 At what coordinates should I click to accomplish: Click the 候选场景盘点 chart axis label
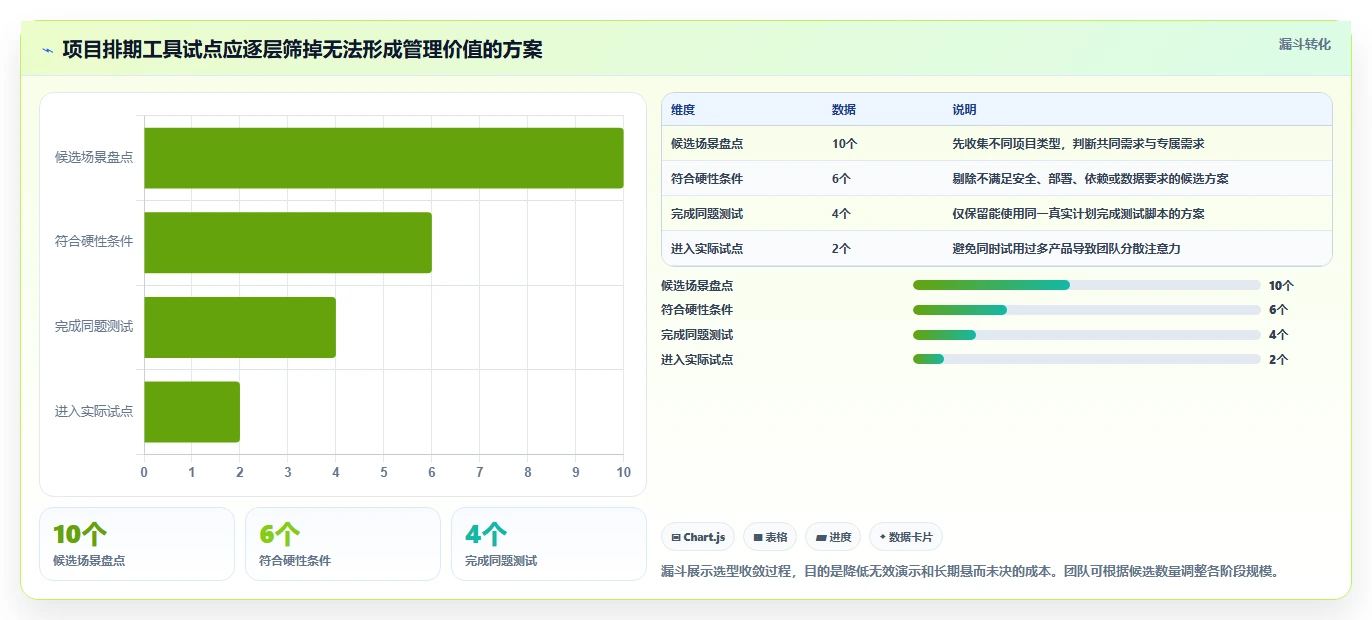pyautogui.click(x=94, y=158)
